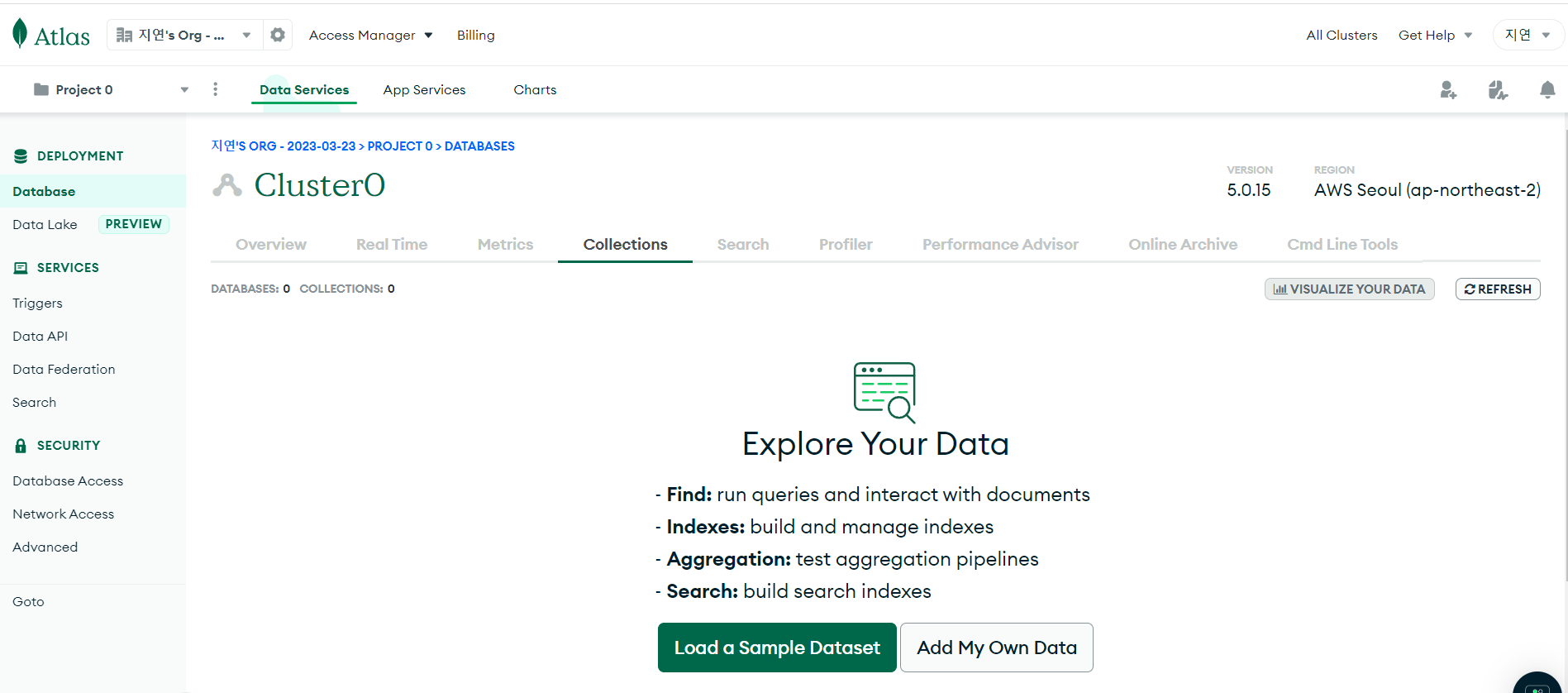Image resolution: width=1568 pixels, height=693 pixels.
Task: Click the COLLECTIONS: 0 count
Action: coord(347,289)
